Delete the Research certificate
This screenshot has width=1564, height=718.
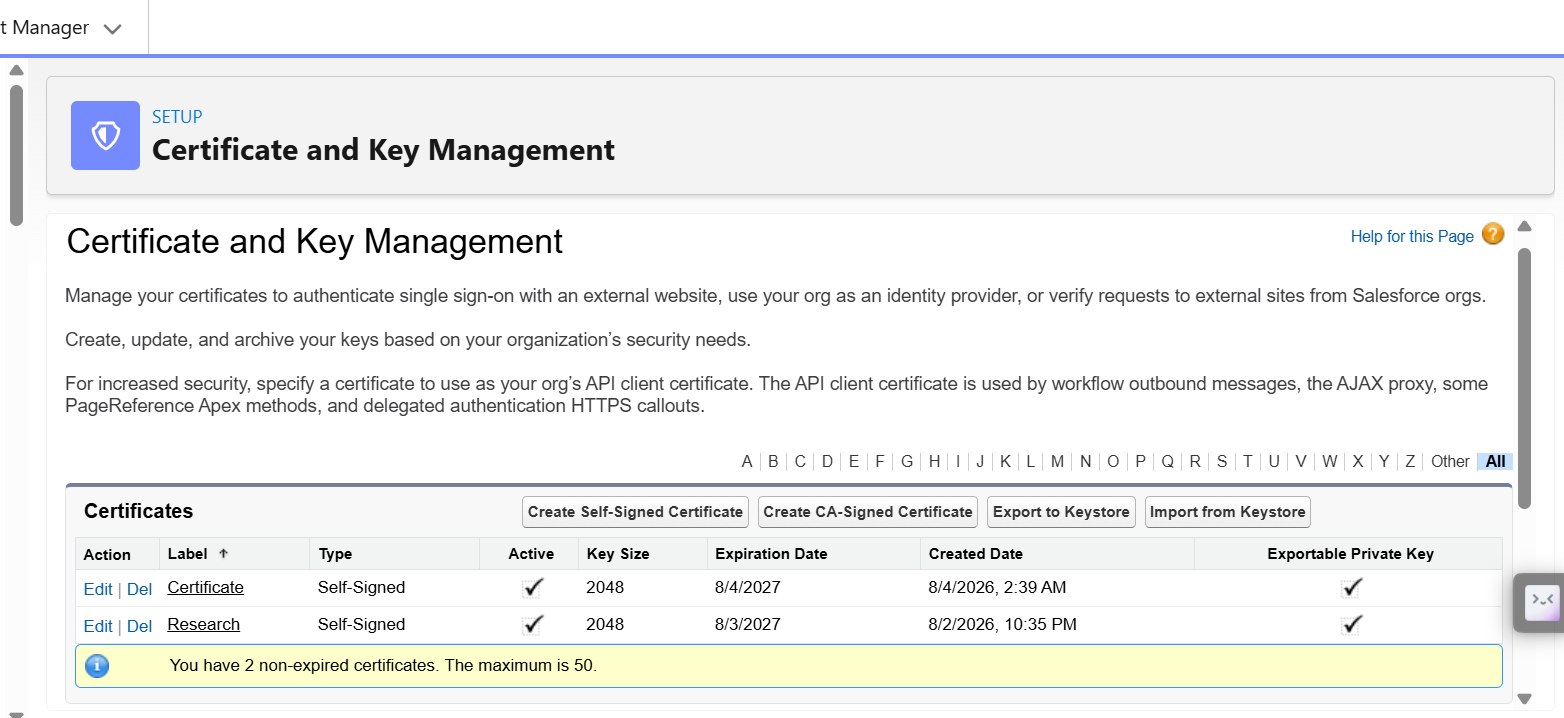point(139,626)
